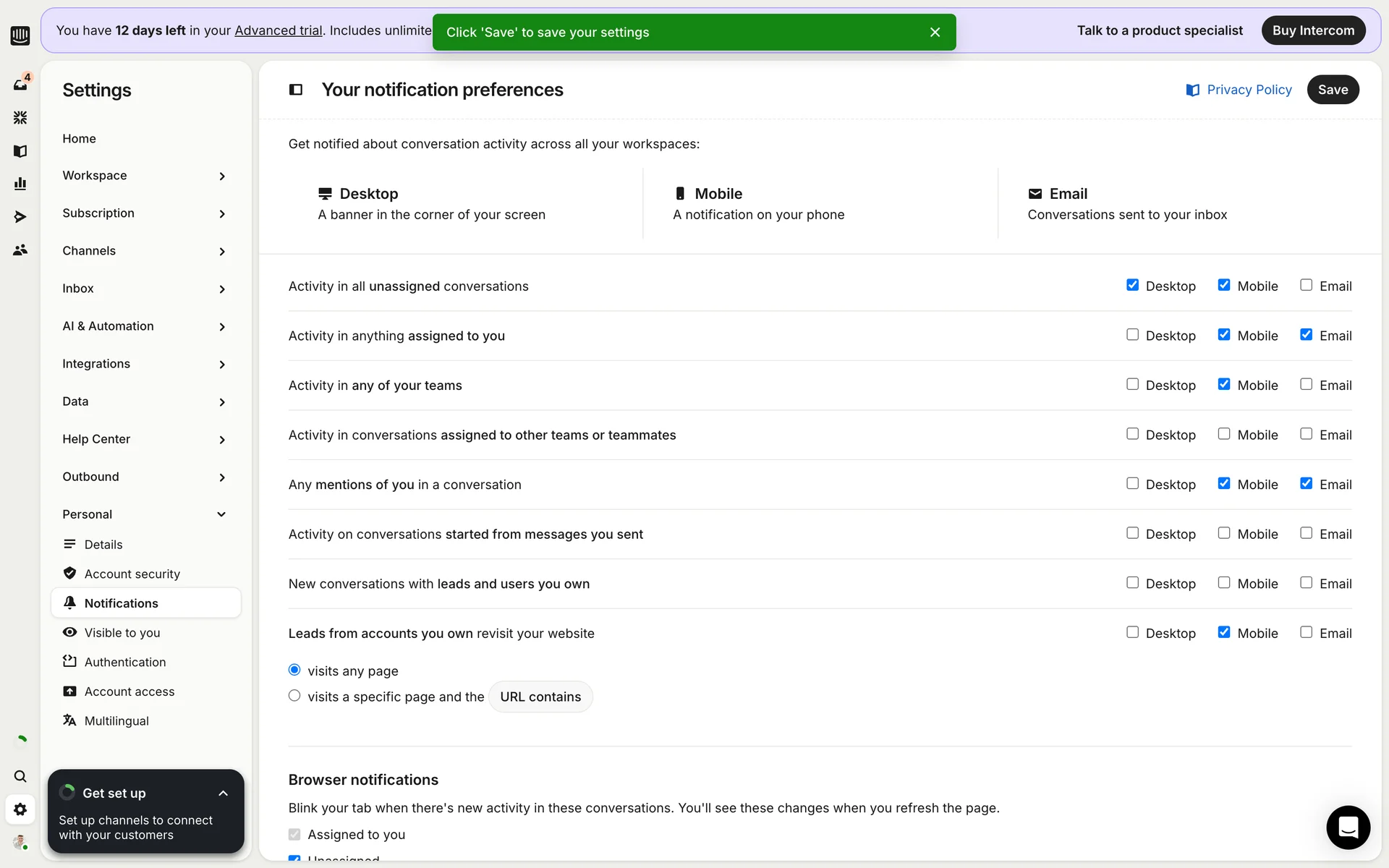1389x868 pixels.
Task: Open the Outbound paper plane icon
Action: point(20,217)
